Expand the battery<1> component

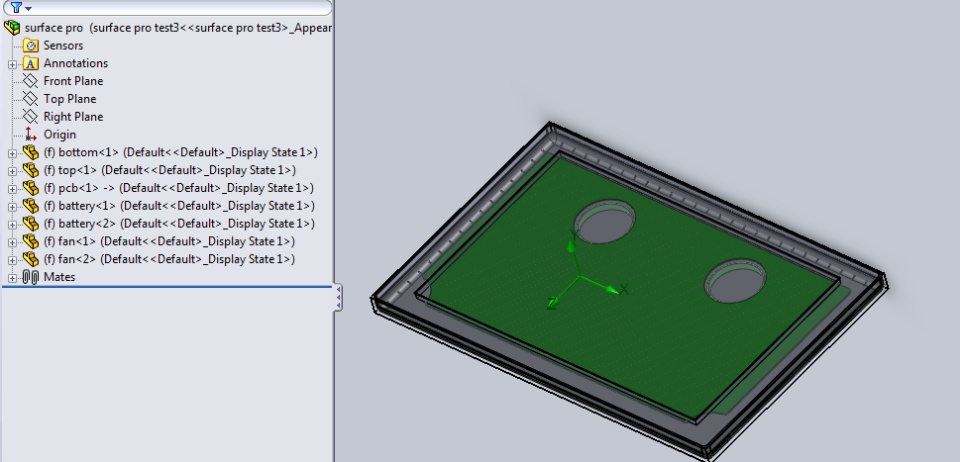click(x=12, y=207)
